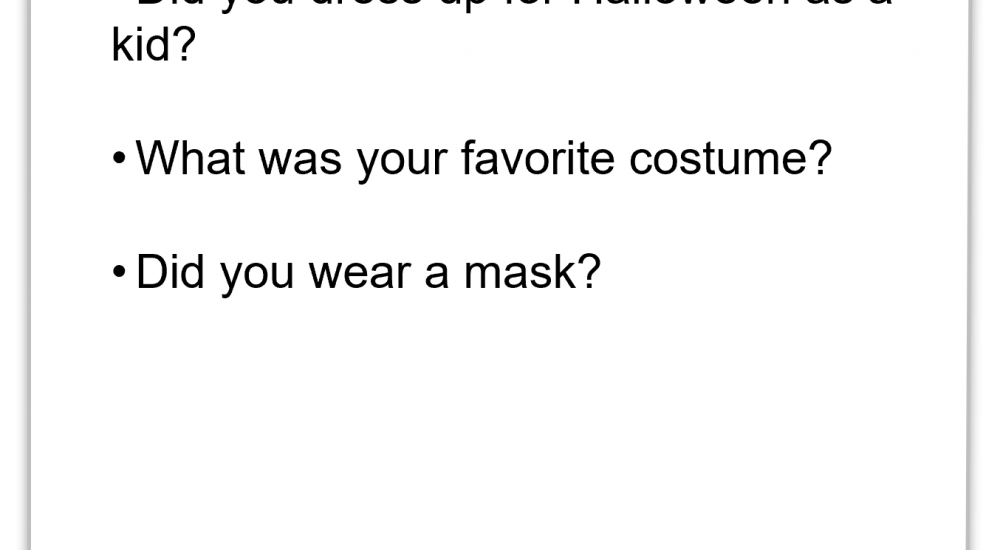The height and width of the screenshot is (550, 1000).
Task: Click the word "What" in second bullet
Action: coord(190,158)
